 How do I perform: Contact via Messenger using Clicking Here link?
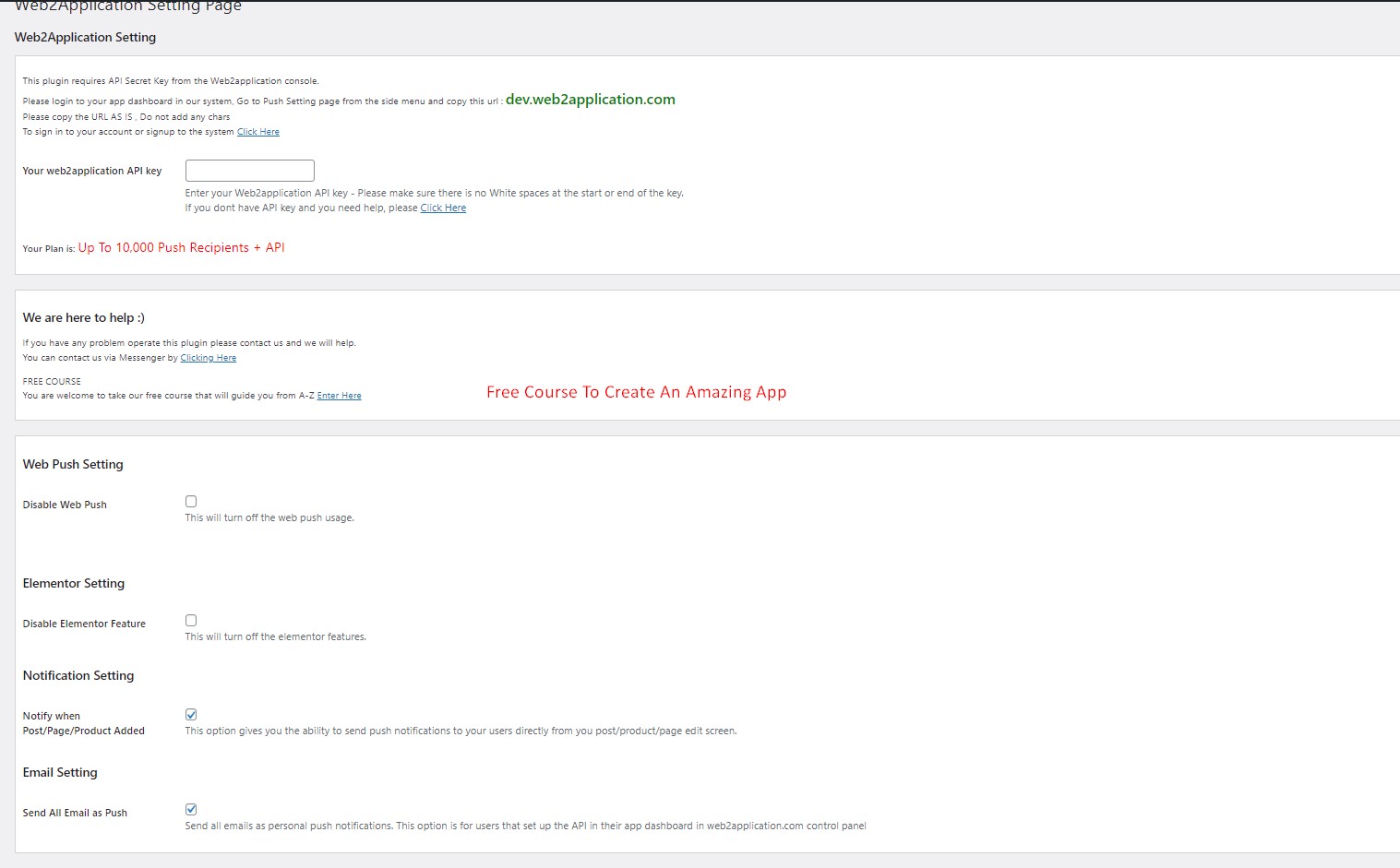(209, 358)
